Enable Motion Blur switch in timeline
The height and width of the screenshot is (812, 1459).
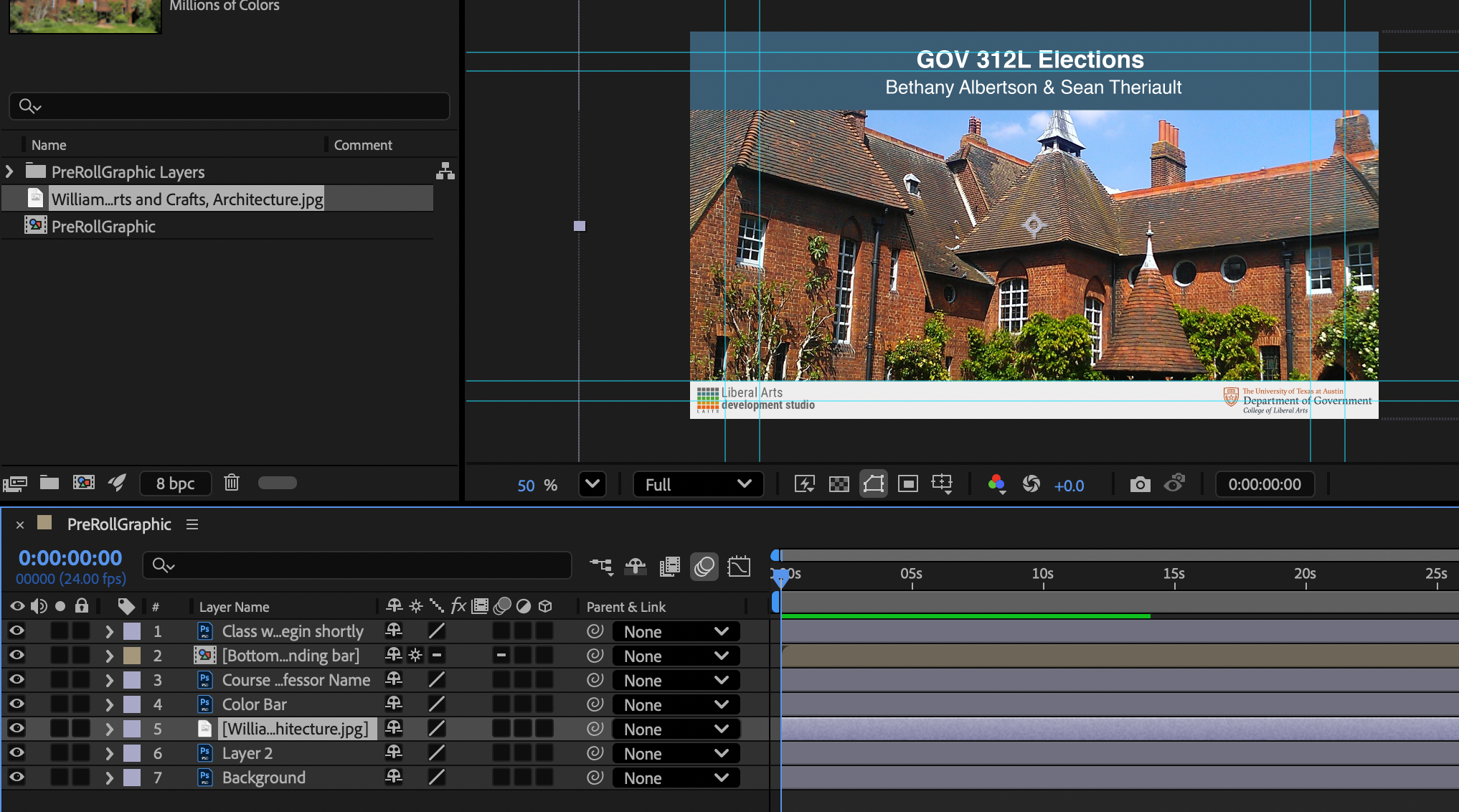(x=704, y=567)
